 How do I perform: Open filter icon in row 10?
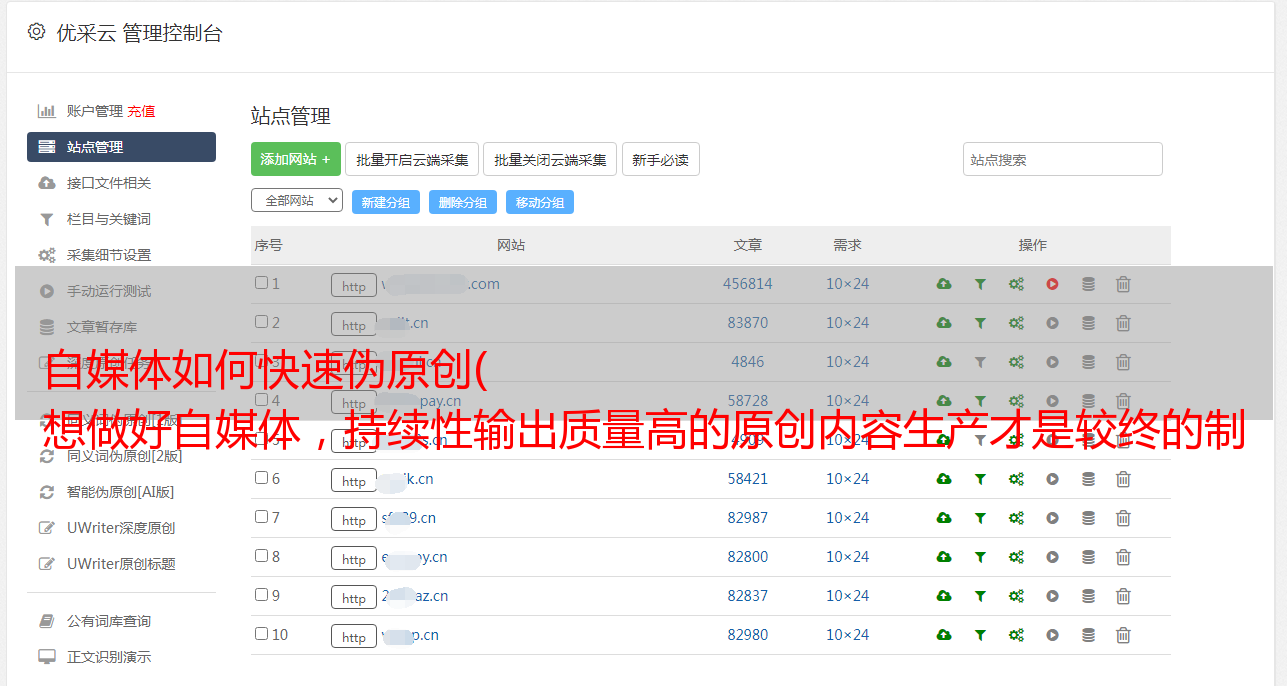(980, 635)
